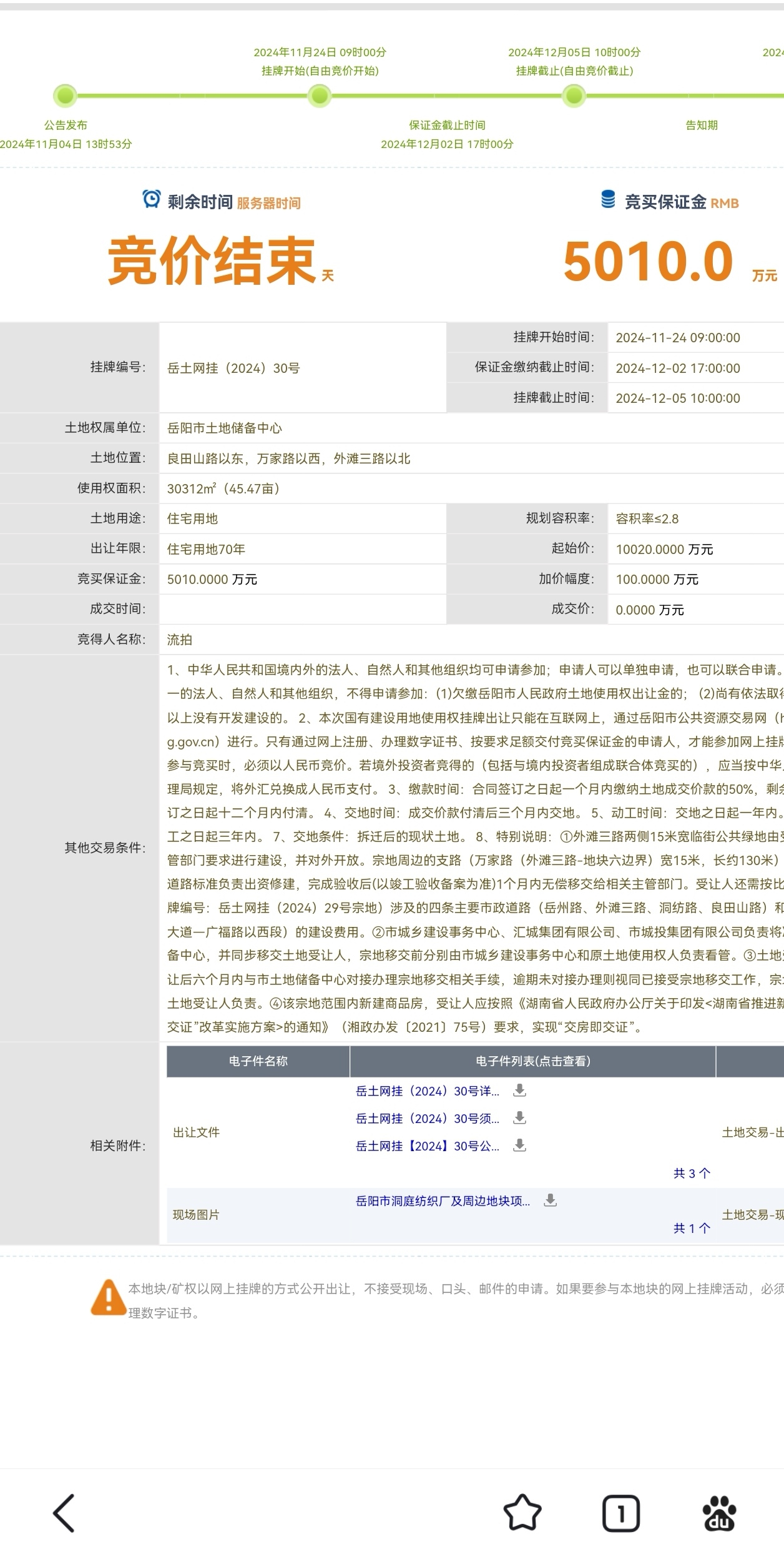
Task: Click the large 竞价结束 status text
Action: pyautogui.click(x=212, y=260)
